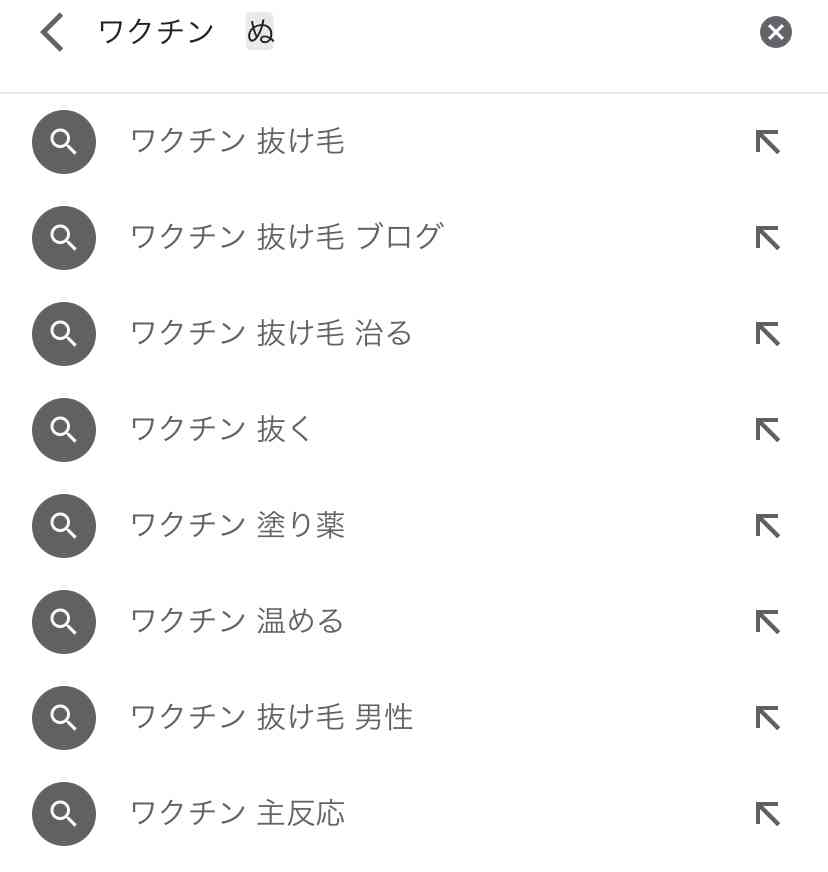Tap the back arrow icon

[x=52, y=33]
